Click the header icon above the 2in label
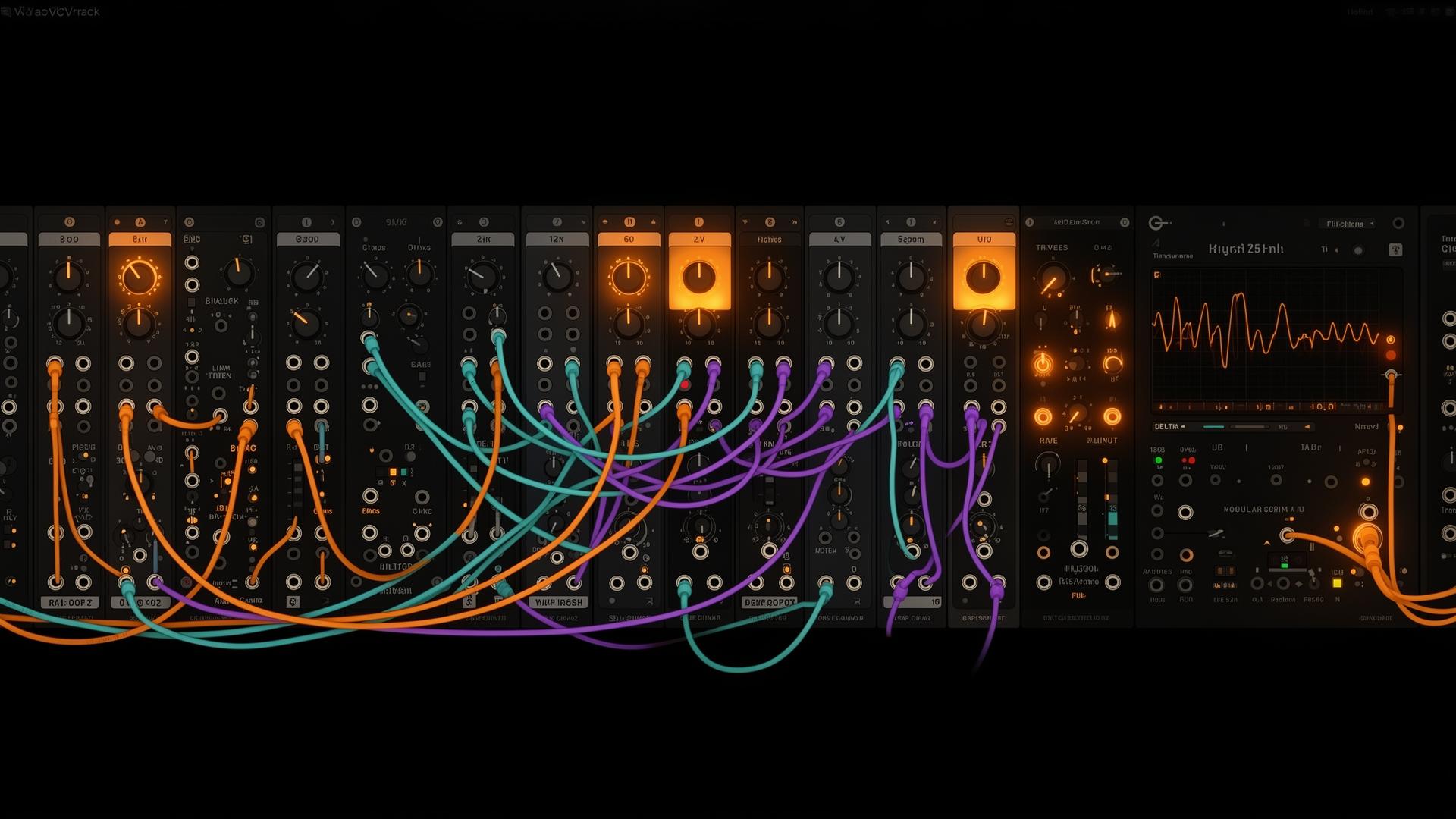The width and height of the screenshot is (1456, 819). coord(484,222)
